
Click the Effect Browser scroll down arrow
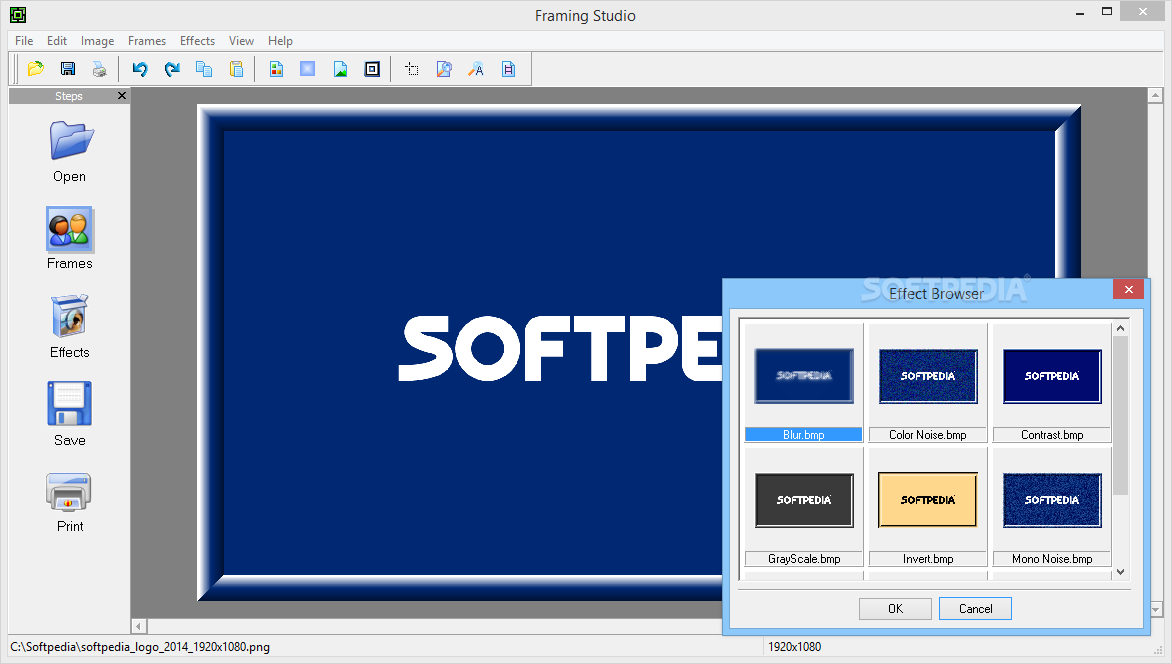tap(1120, 572)
